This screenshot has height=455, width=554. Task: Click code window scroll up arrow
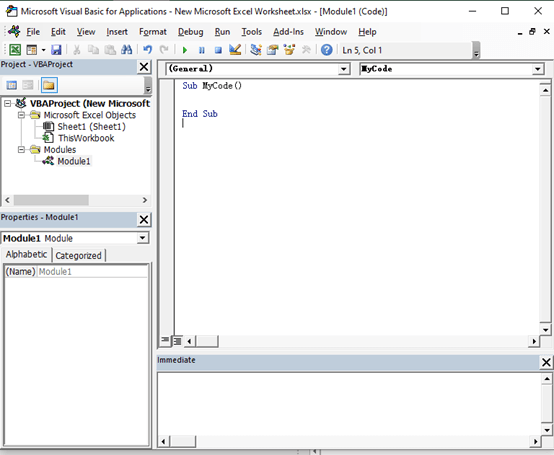click(546, 90)
